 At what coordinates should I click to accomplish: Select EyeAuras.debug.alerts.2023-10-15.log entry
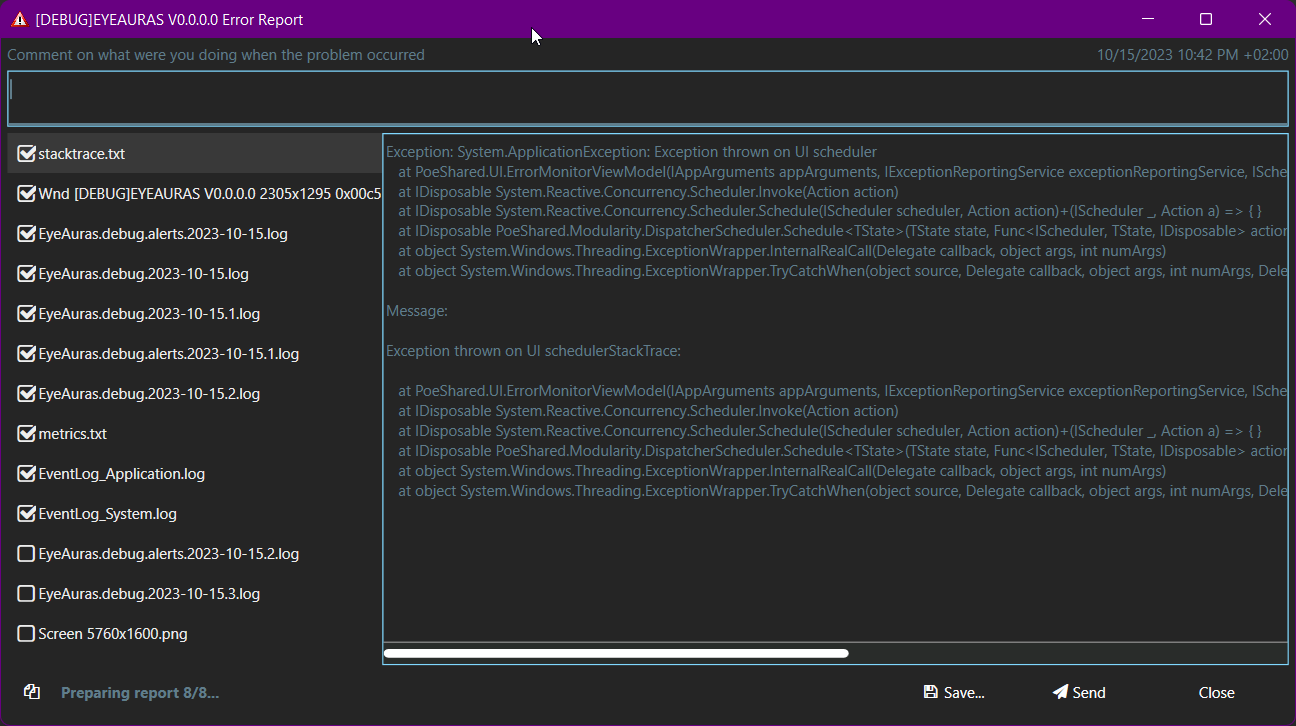coord(163,234)
